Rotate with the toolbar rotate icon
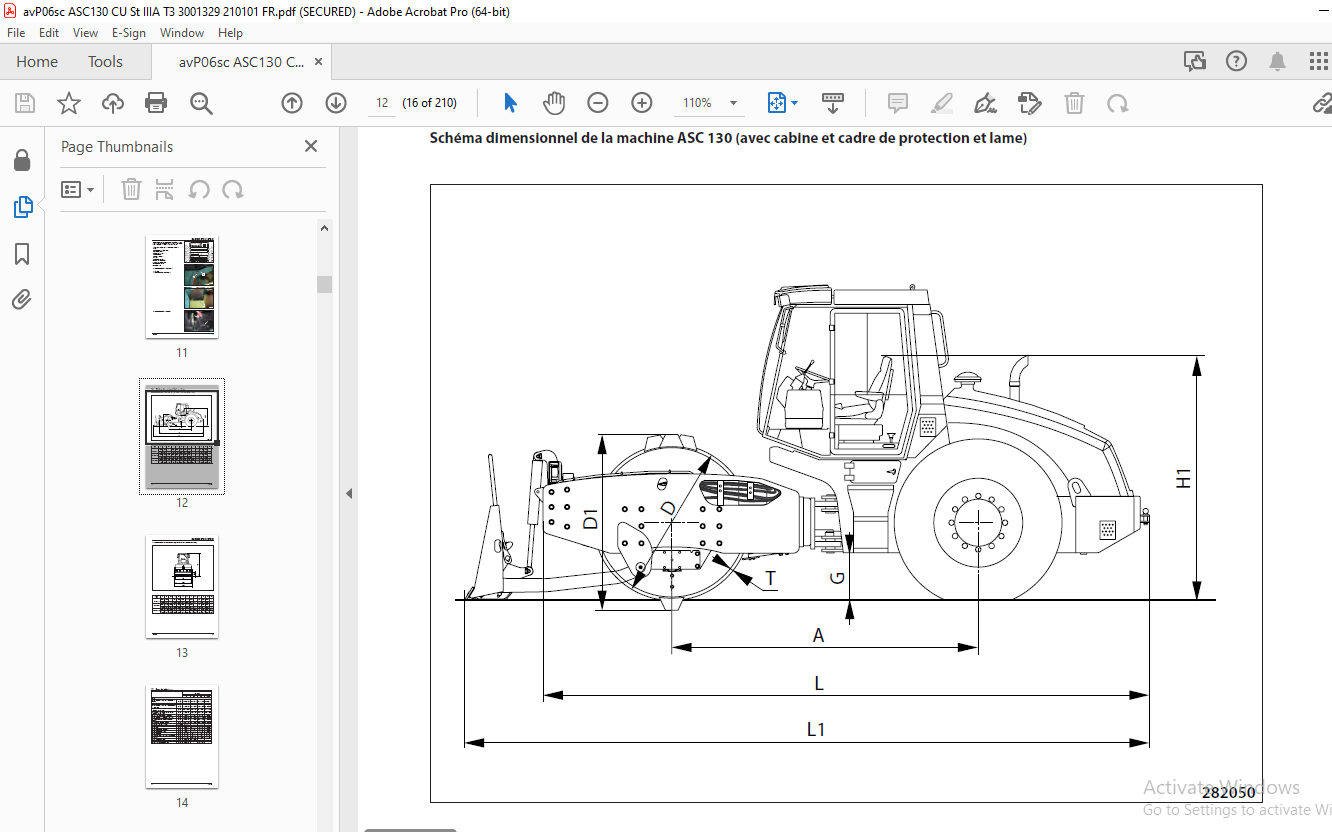Image resolution: width=1332 pixels, height=832 pixels. pos(1118,103)
